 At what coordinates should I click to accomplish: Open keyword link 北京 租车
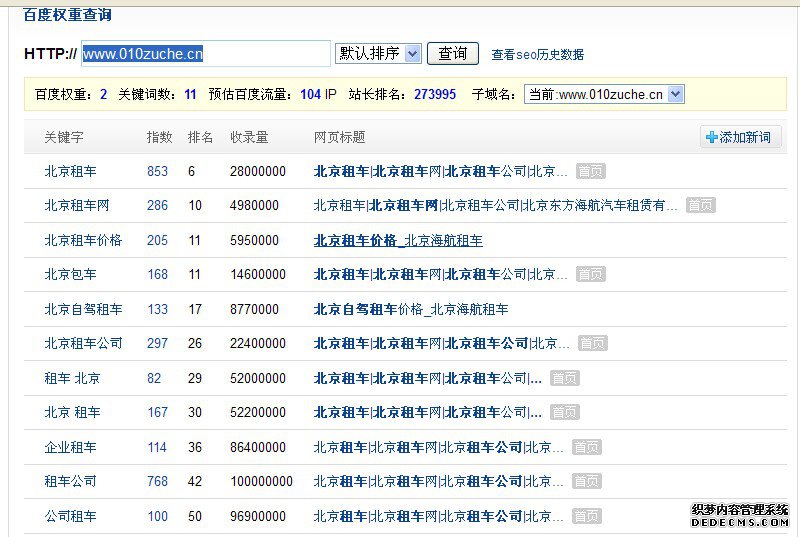point(72,412)
